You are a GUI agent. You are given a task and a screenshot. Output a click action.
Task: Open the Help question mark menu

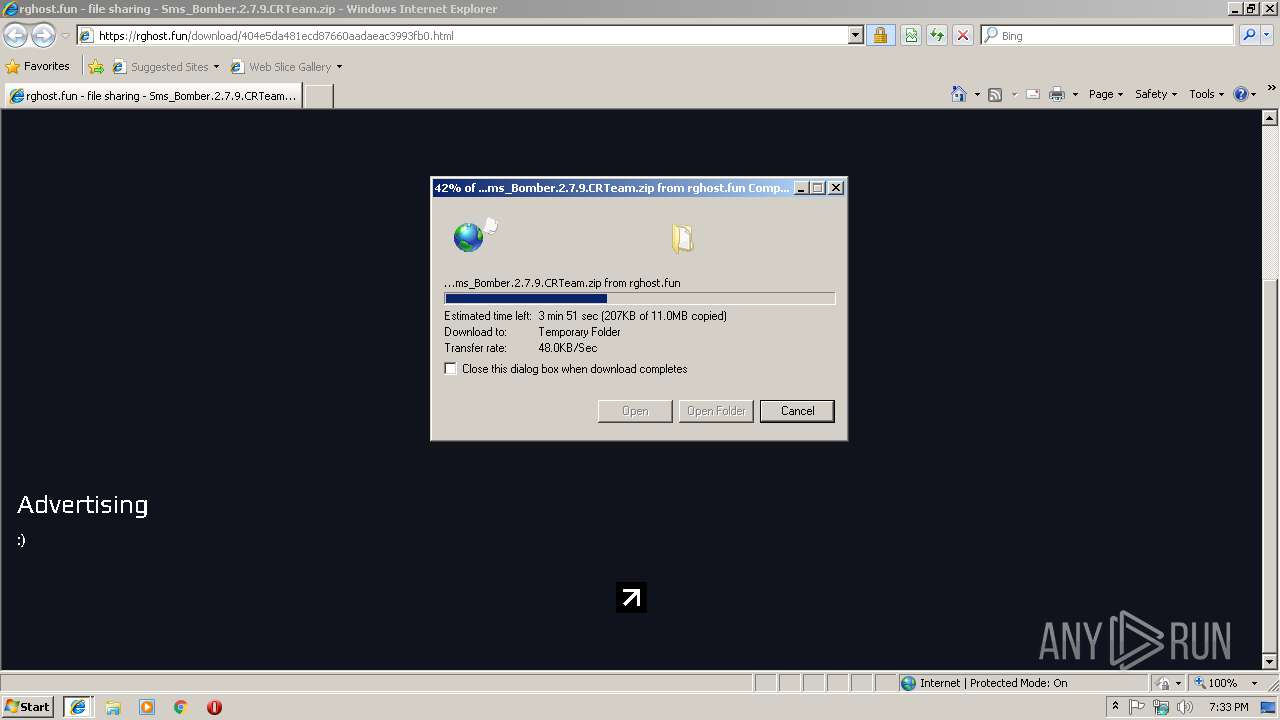point(1245,94)
